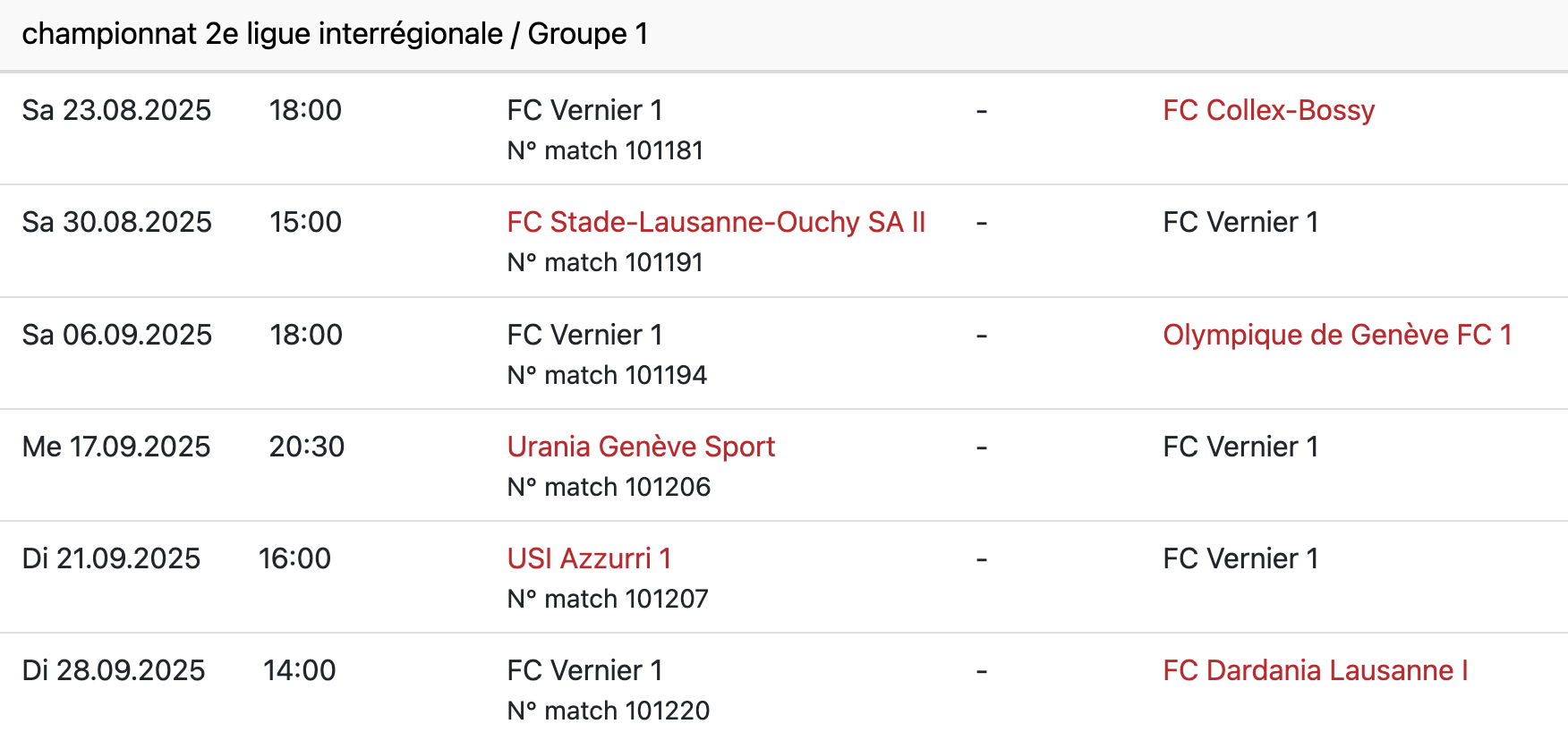
Task: Select the 16:00 kickoff time
Action: [294, 558]
